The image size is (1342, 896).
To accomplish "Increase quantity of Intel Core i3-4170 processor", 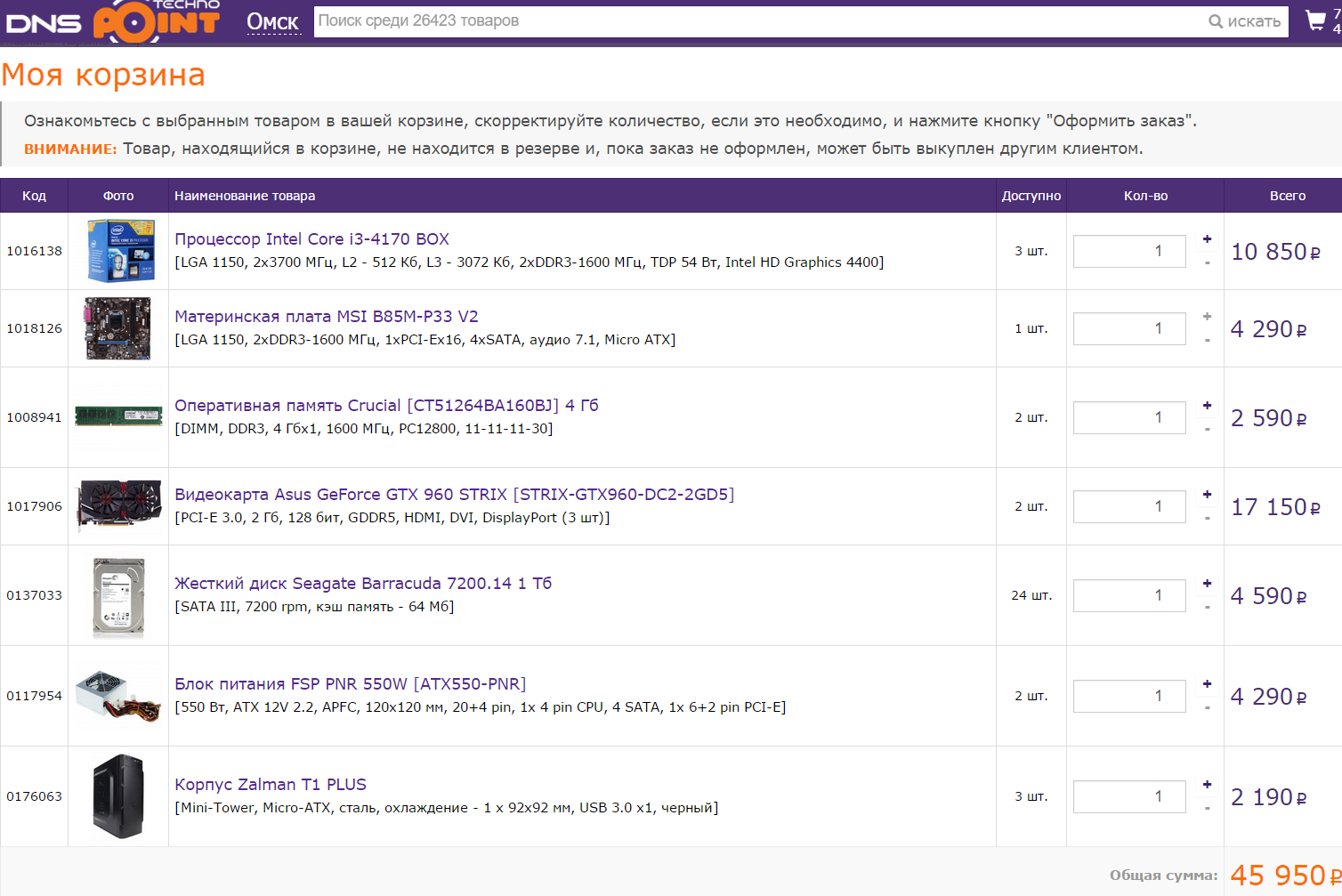I will coord(1207,238).
